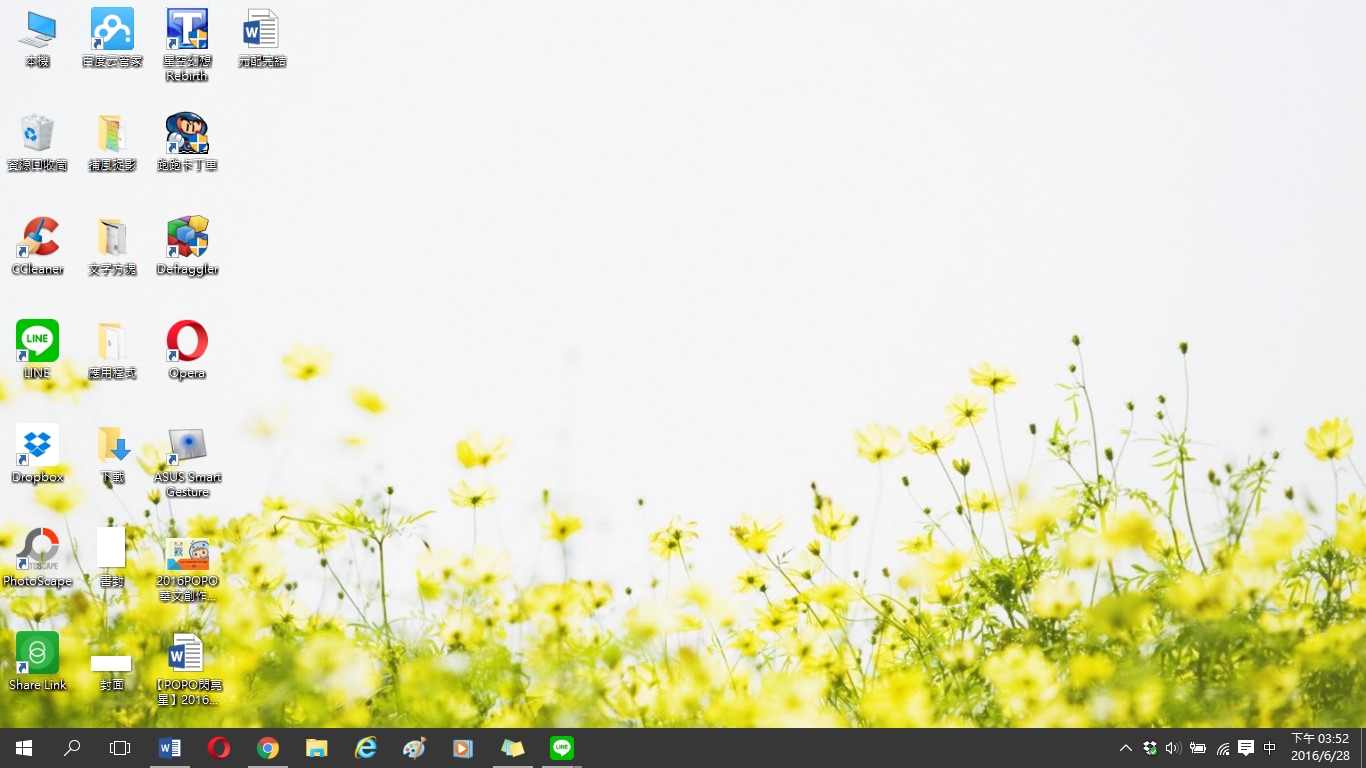
Task: Launch Defraggler desktop shortcut
Action: tap(187, 246)
